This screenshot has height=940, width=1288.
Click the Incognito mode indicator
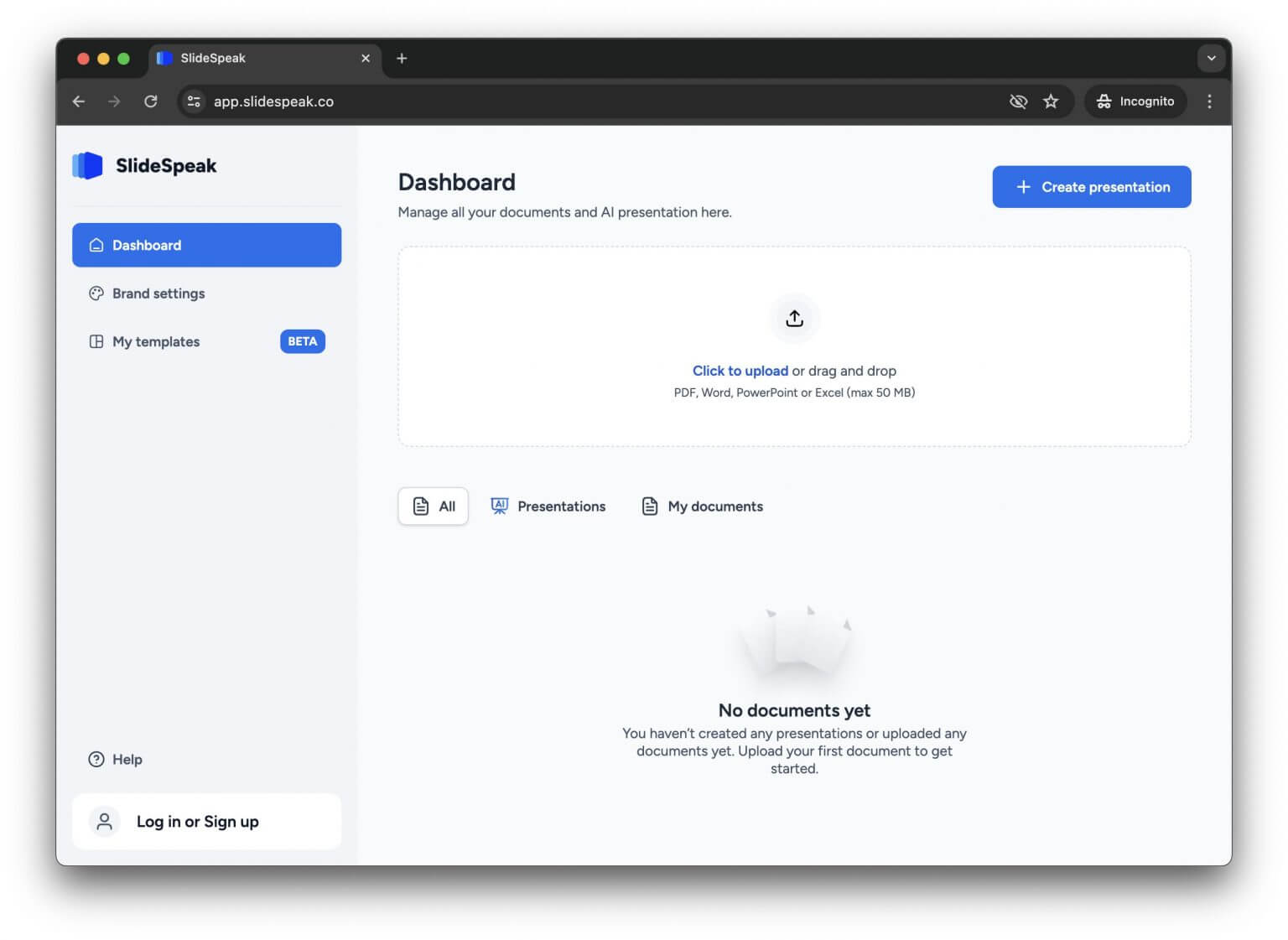point(1135,101)
